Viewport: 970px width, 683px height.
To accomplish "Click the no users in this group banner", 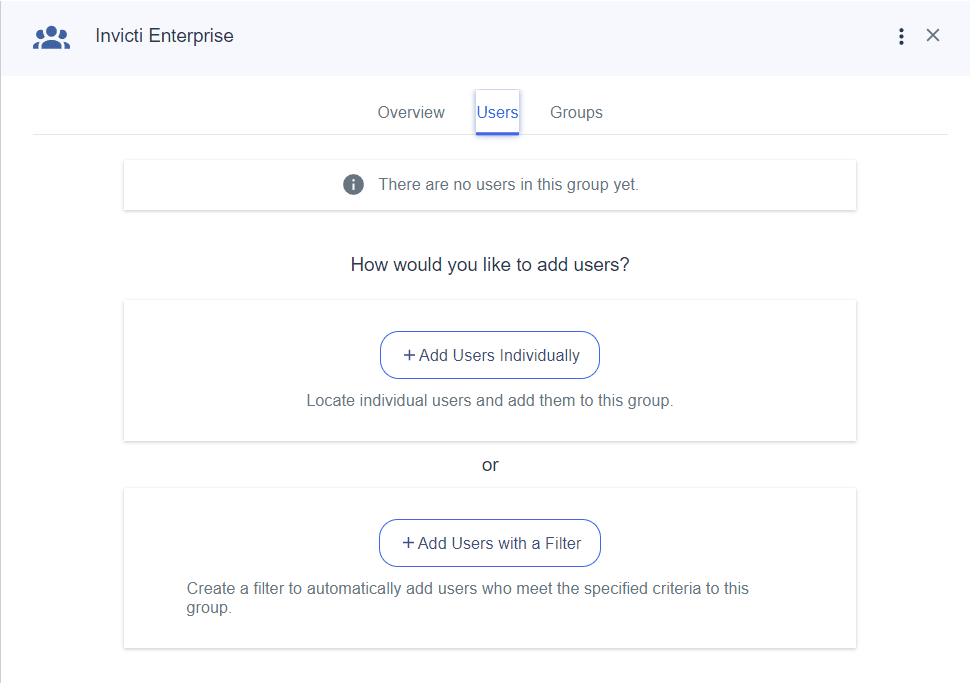I will click(x=489, y=184).
